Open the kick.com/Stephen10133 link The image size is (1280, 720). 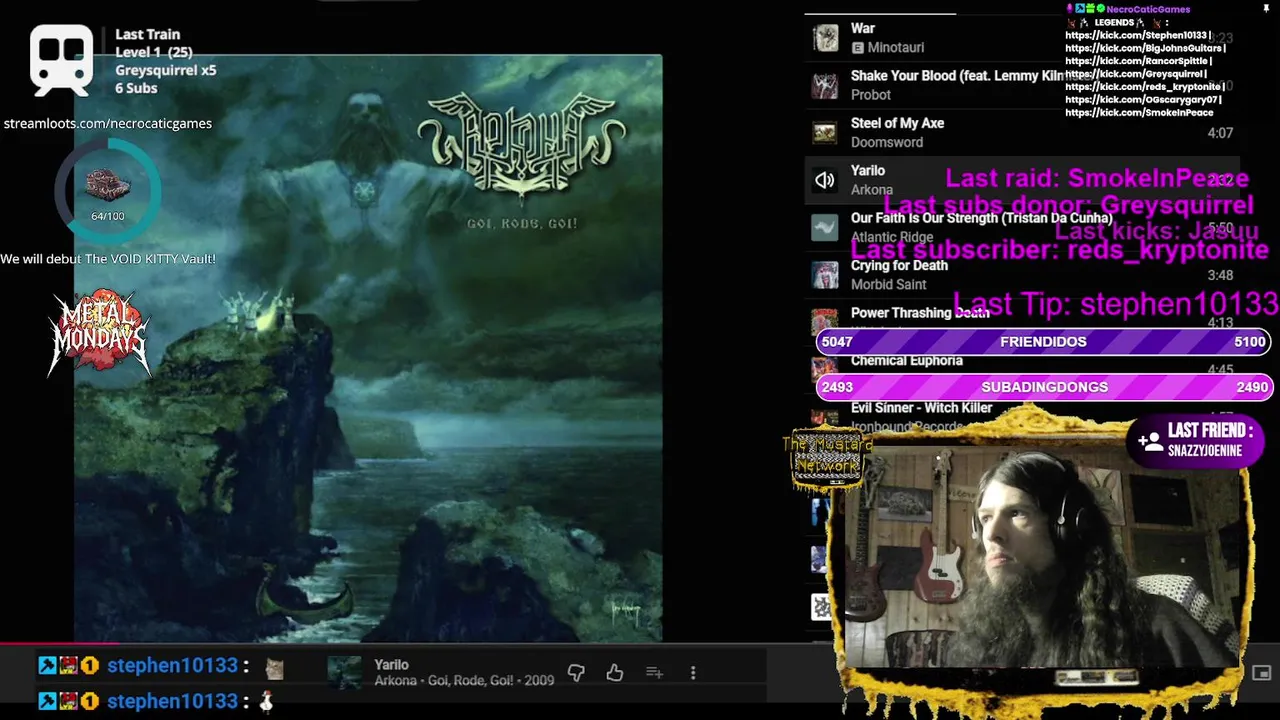point(1138,35)
